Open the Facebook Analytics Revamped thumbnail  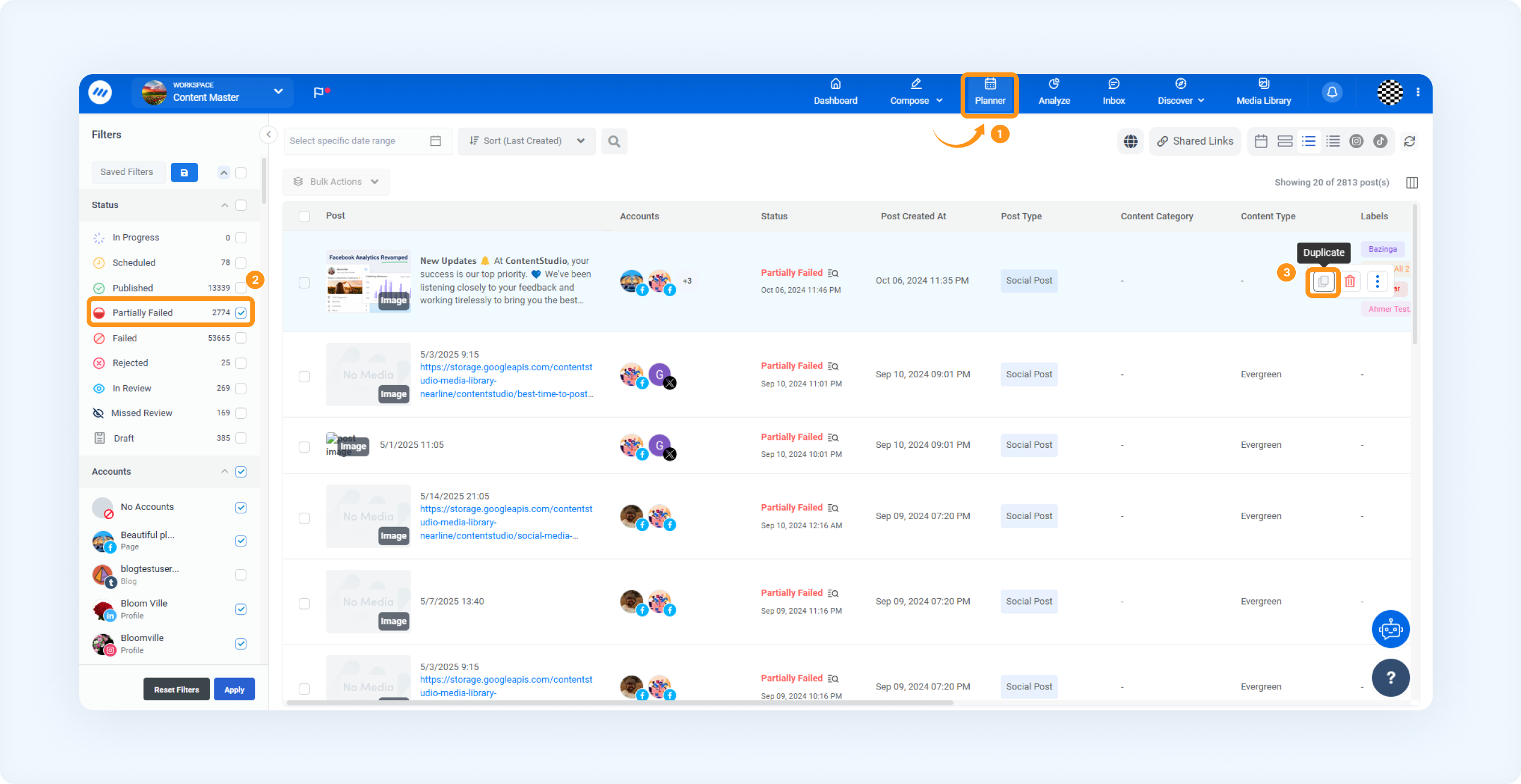[x=368, y=281]
